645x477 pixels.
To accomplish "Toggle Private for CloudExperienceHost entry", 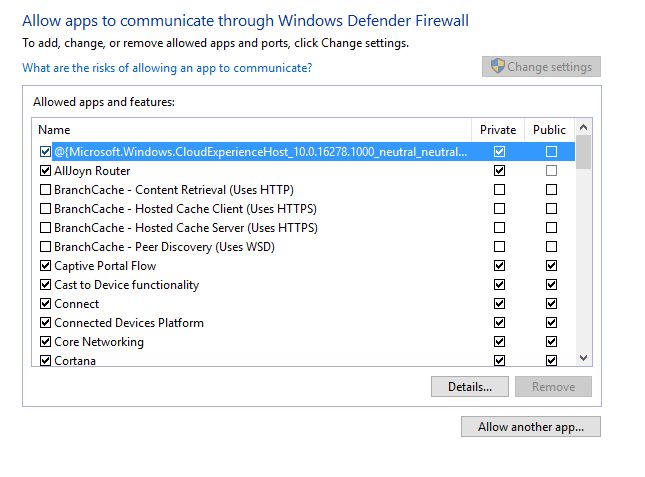I will 499,152.
